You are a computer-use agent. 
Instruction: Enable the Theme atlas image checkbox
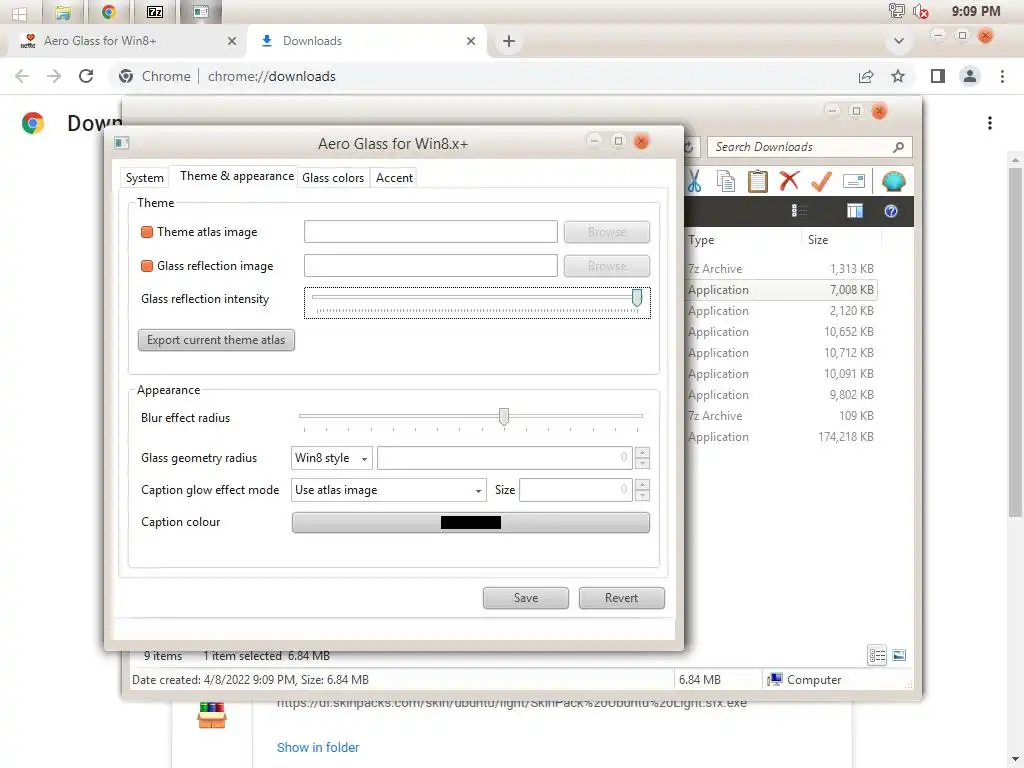pyautogui.click(x=147, y=232)
